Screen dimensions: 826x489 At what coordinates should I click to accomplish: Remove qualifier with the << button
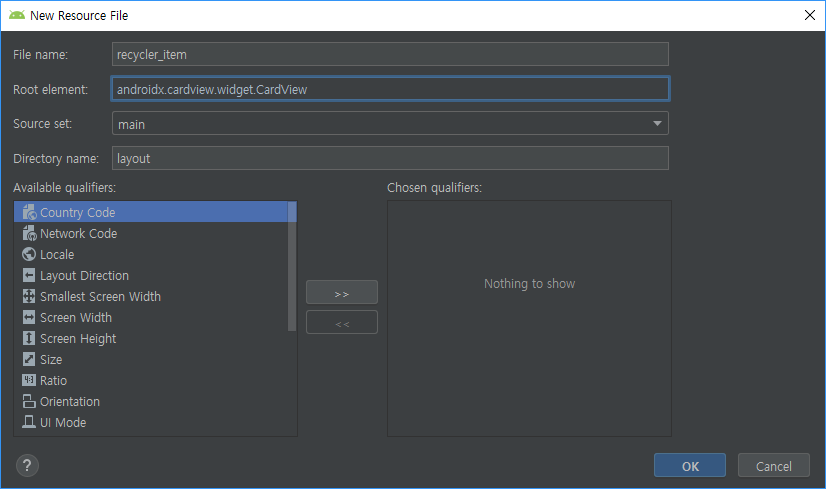(x=341, y=322)
